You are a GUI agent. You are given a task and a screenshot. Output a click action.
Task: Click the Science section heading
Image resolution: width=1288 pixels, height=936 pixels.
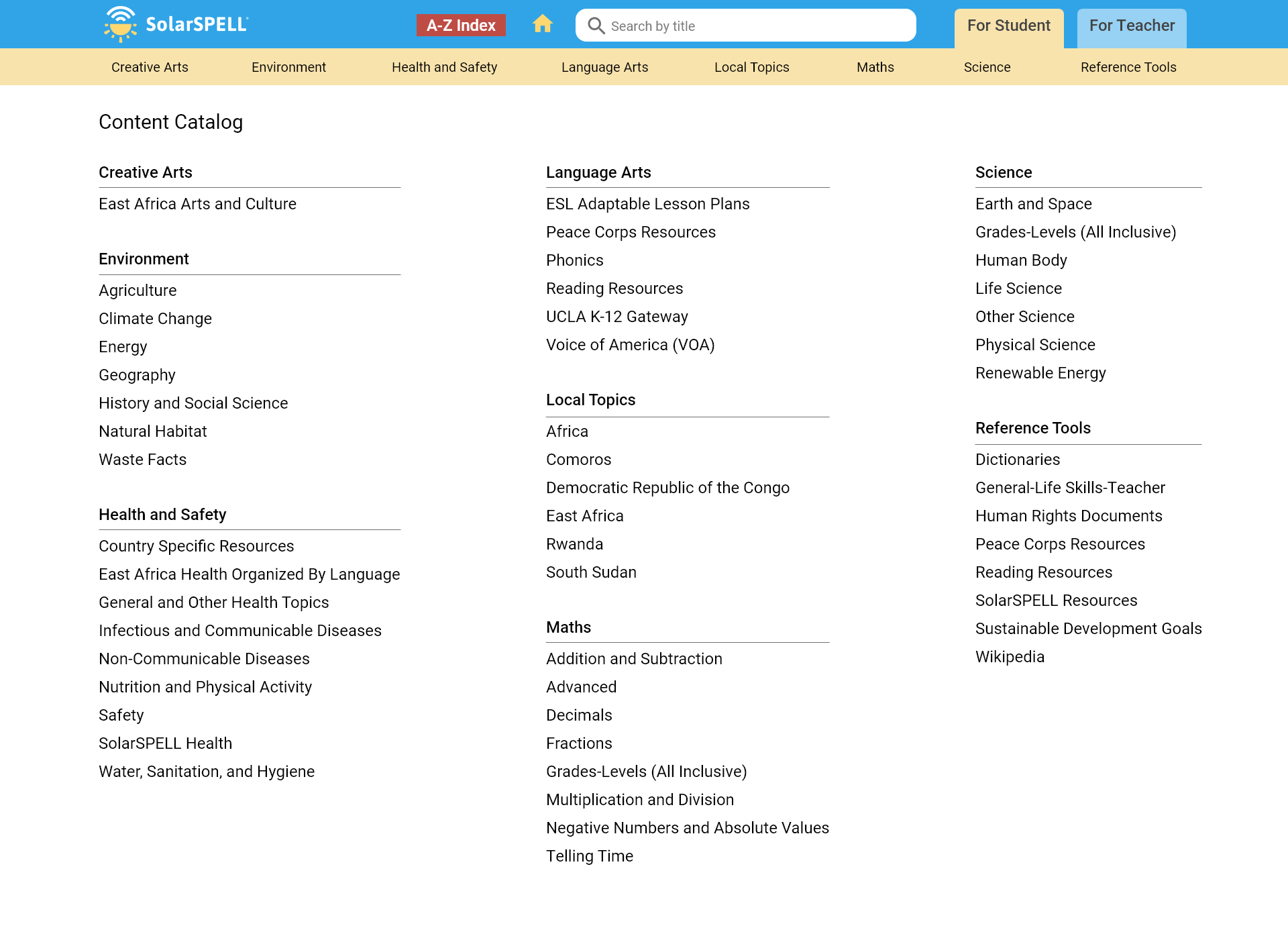[1003, 172]
